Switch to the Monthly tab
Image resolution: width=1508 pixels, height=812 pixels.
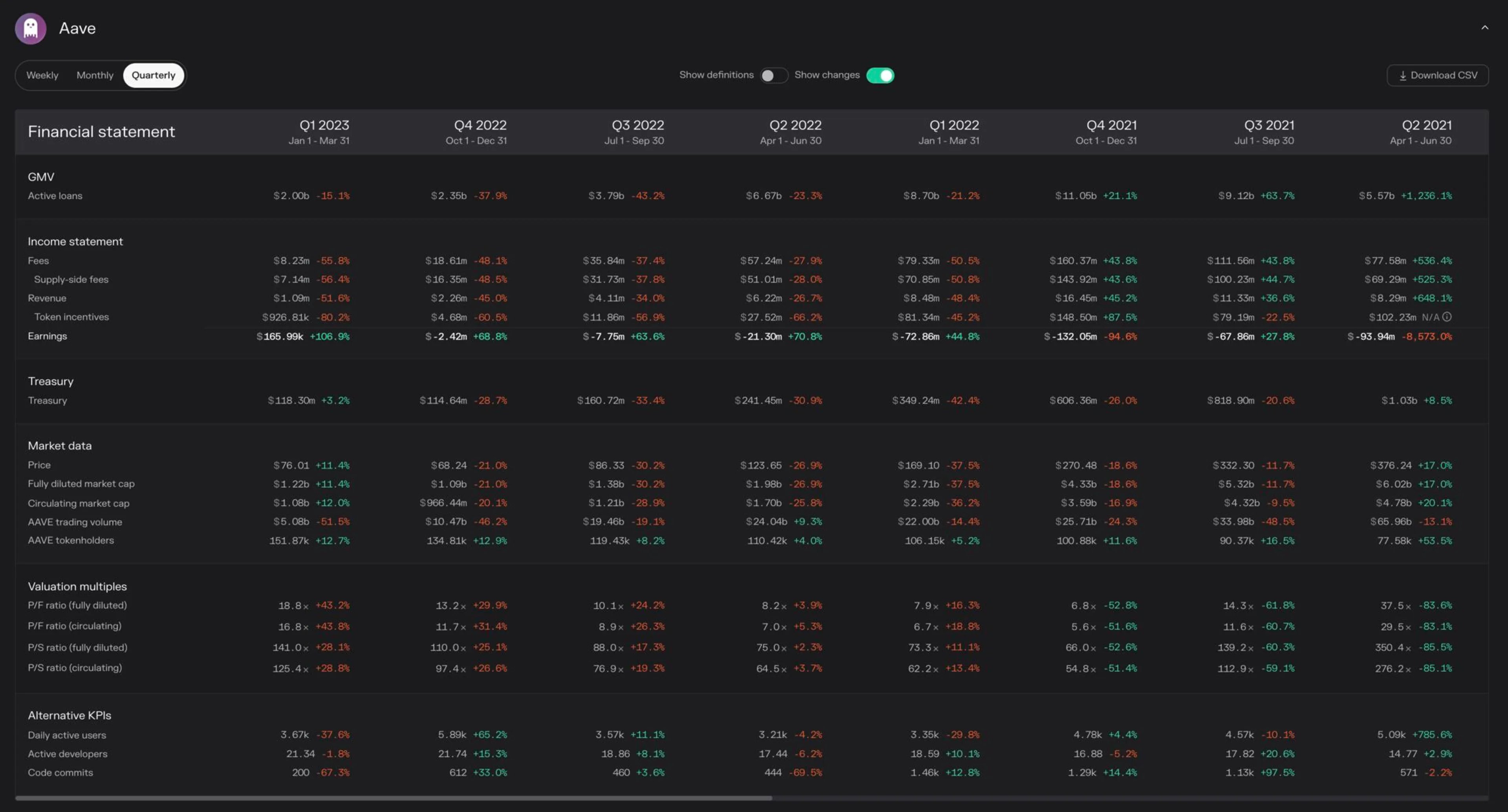point(94,75)
